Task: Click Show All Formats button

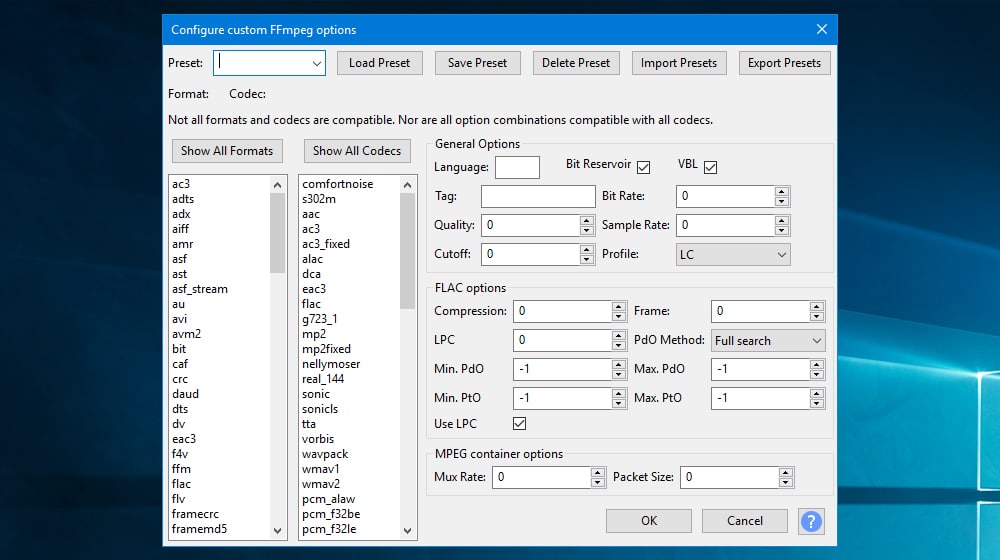Action: click(x=227, y=151)
